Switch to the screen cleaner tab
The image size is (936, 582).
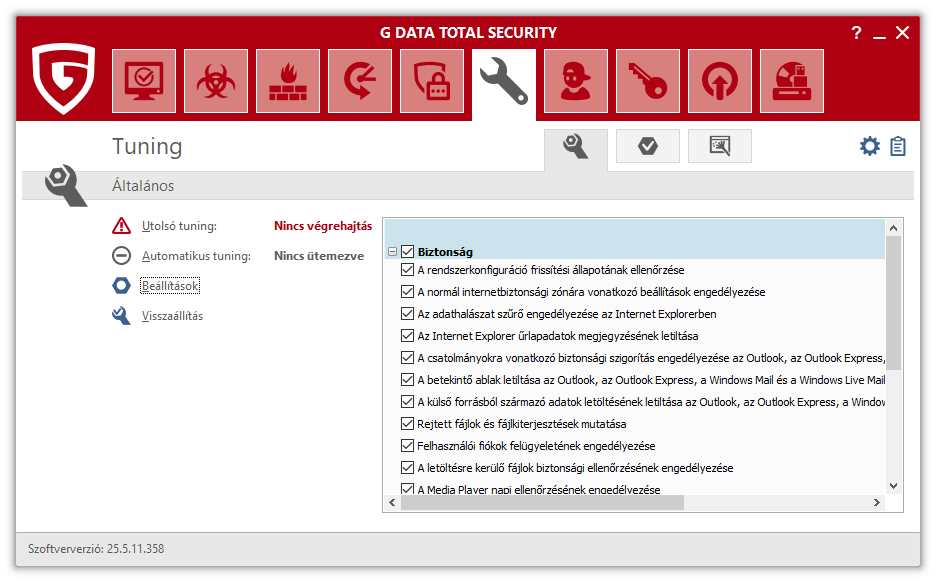(x=720, y=146)
